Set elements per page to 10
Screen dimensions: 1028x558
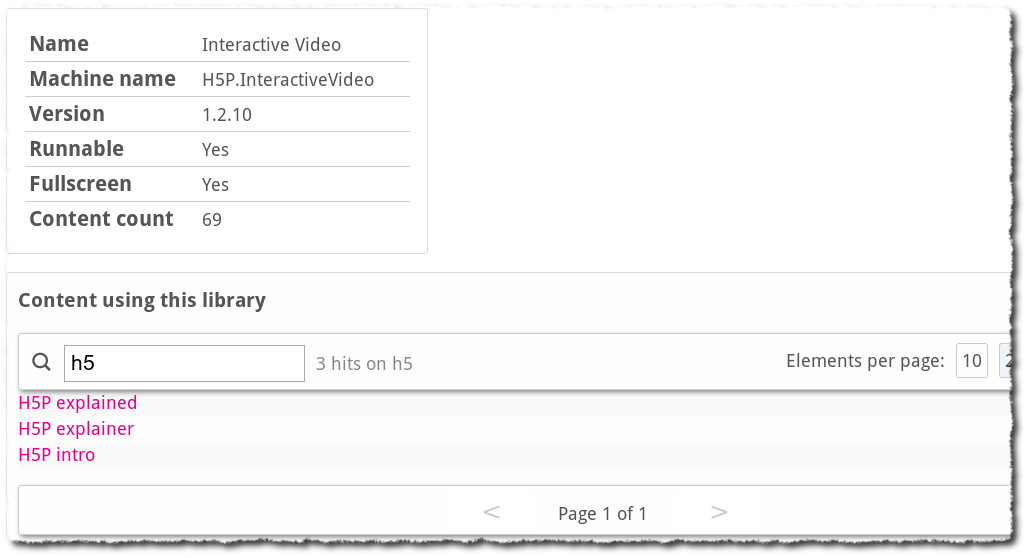[x=972, y=361]
